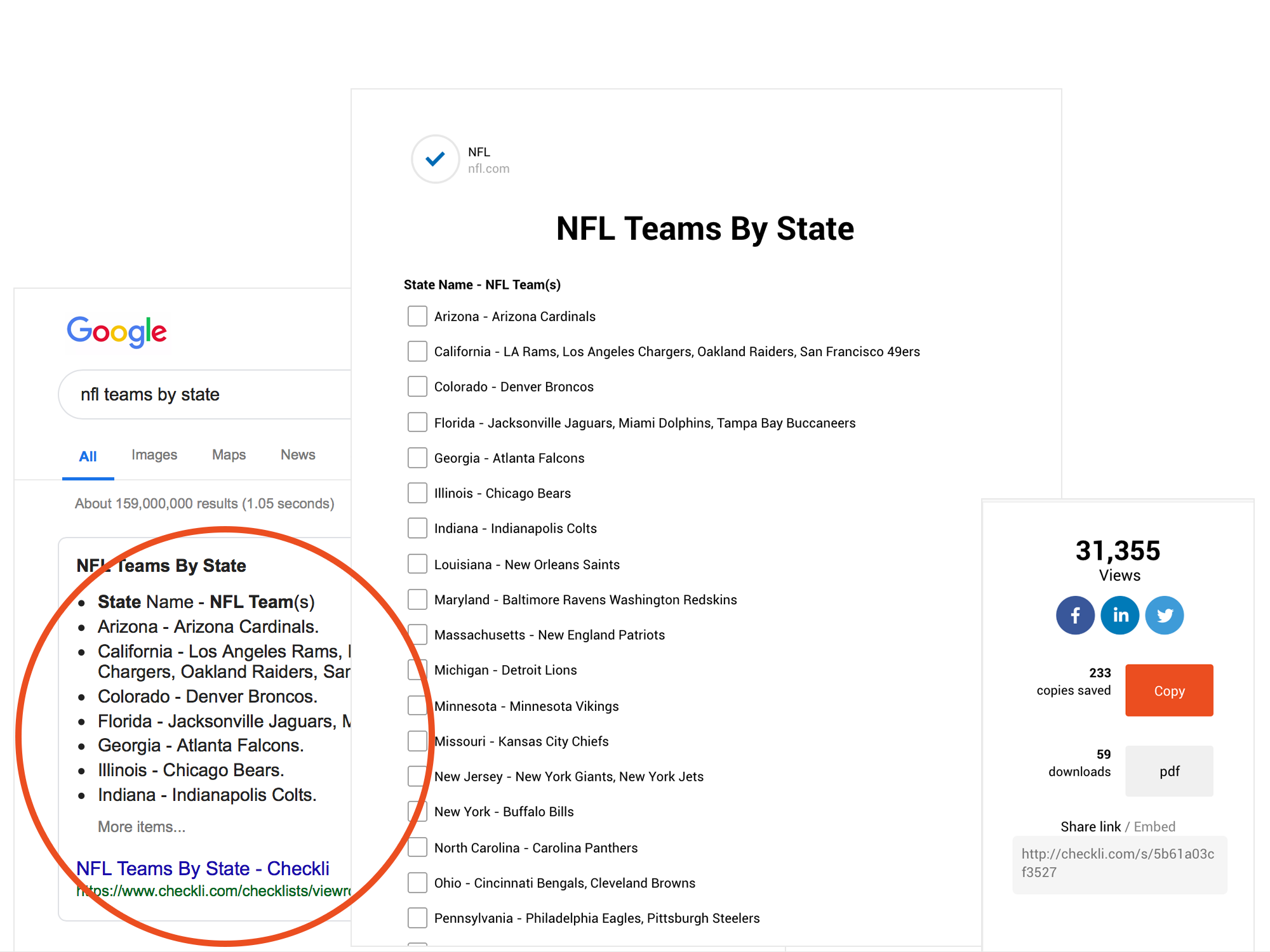Mark the Illinois - Chicago Bears checkbox
This screenshot has height=952, width=1270.
417,493
